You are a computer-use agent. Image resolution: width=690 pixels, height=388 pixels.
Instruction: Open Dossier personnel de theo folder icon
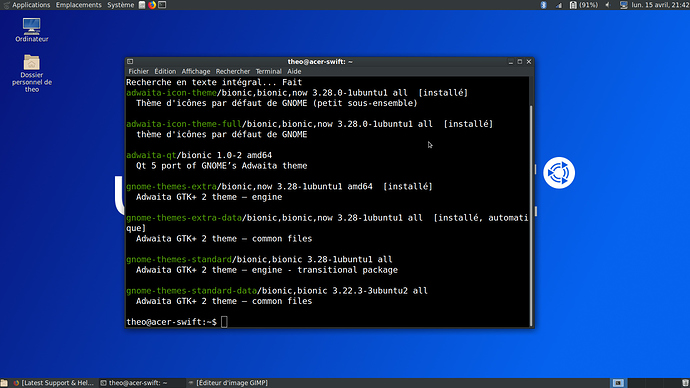point(32,73)
